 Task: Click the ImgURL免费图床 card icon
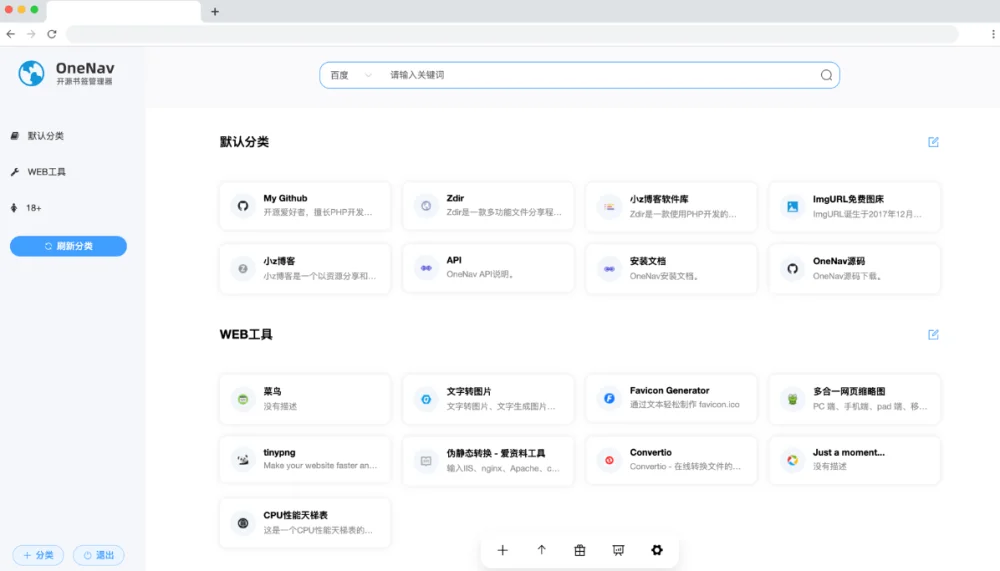[792, 206]
